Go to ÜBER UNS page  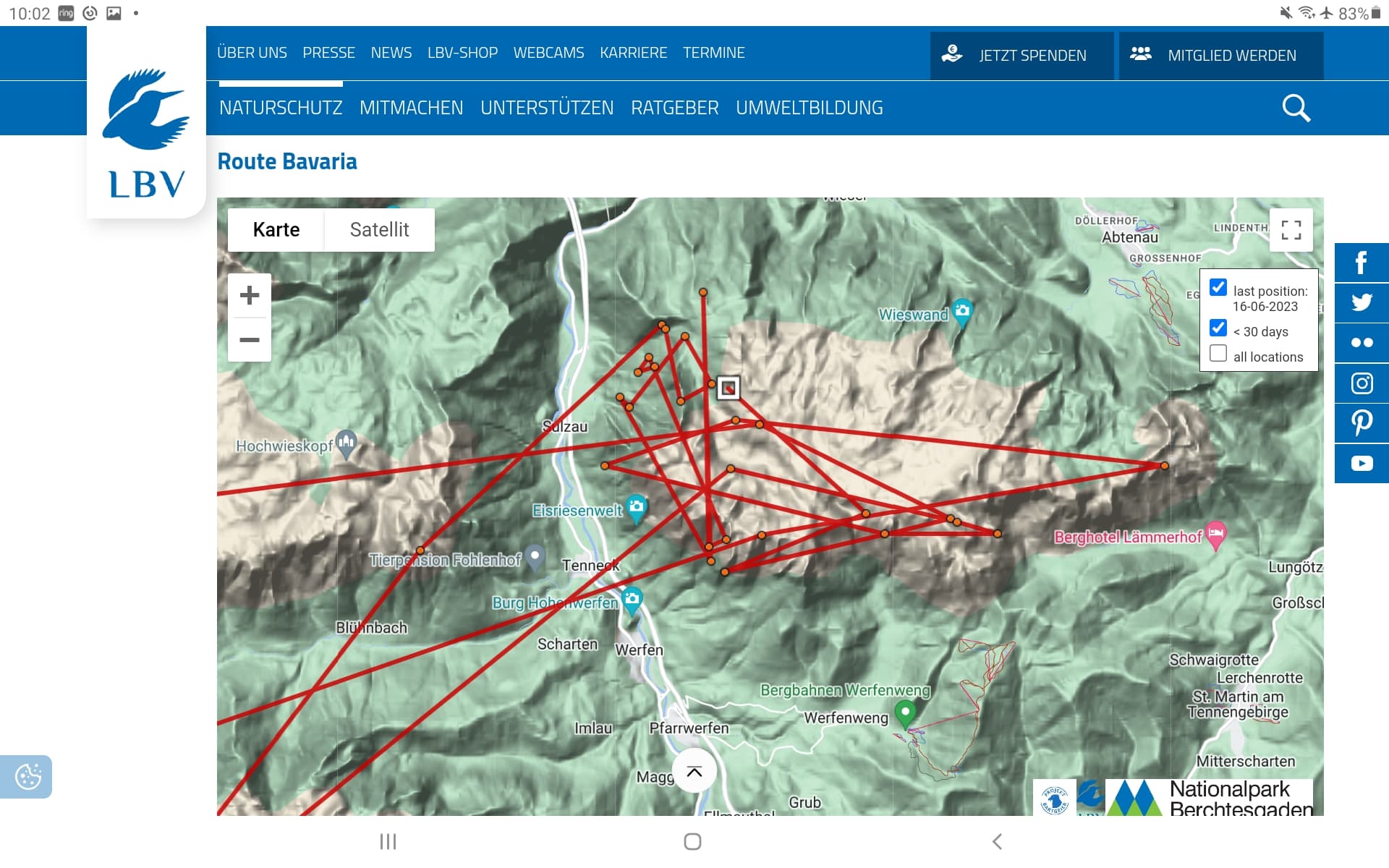(252, 53)
